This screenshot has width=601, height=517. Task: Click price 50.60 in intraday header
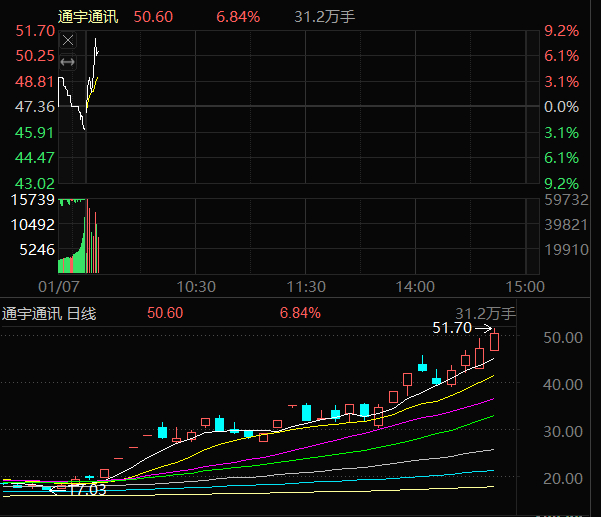tap(153, 17)
